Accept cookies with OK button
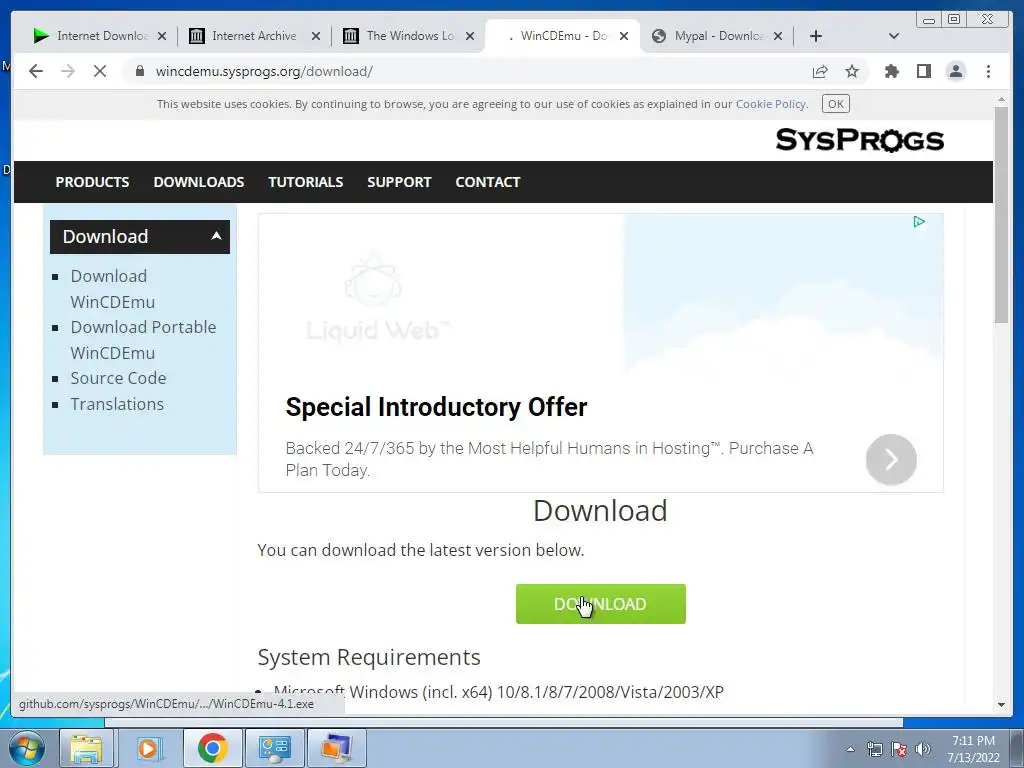Image resolution: width=1024 pixels, height=768 pixels. (x=836, y=104)
